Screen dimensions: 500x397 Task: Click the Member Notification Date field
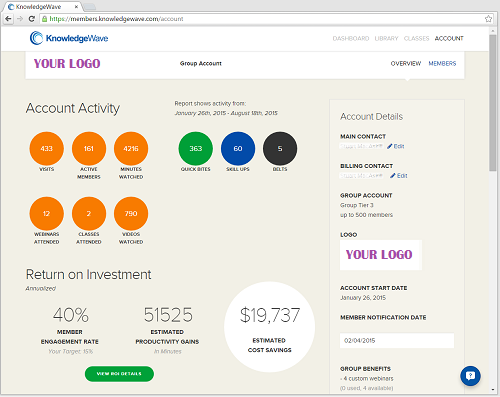click(x=397, y=341)
